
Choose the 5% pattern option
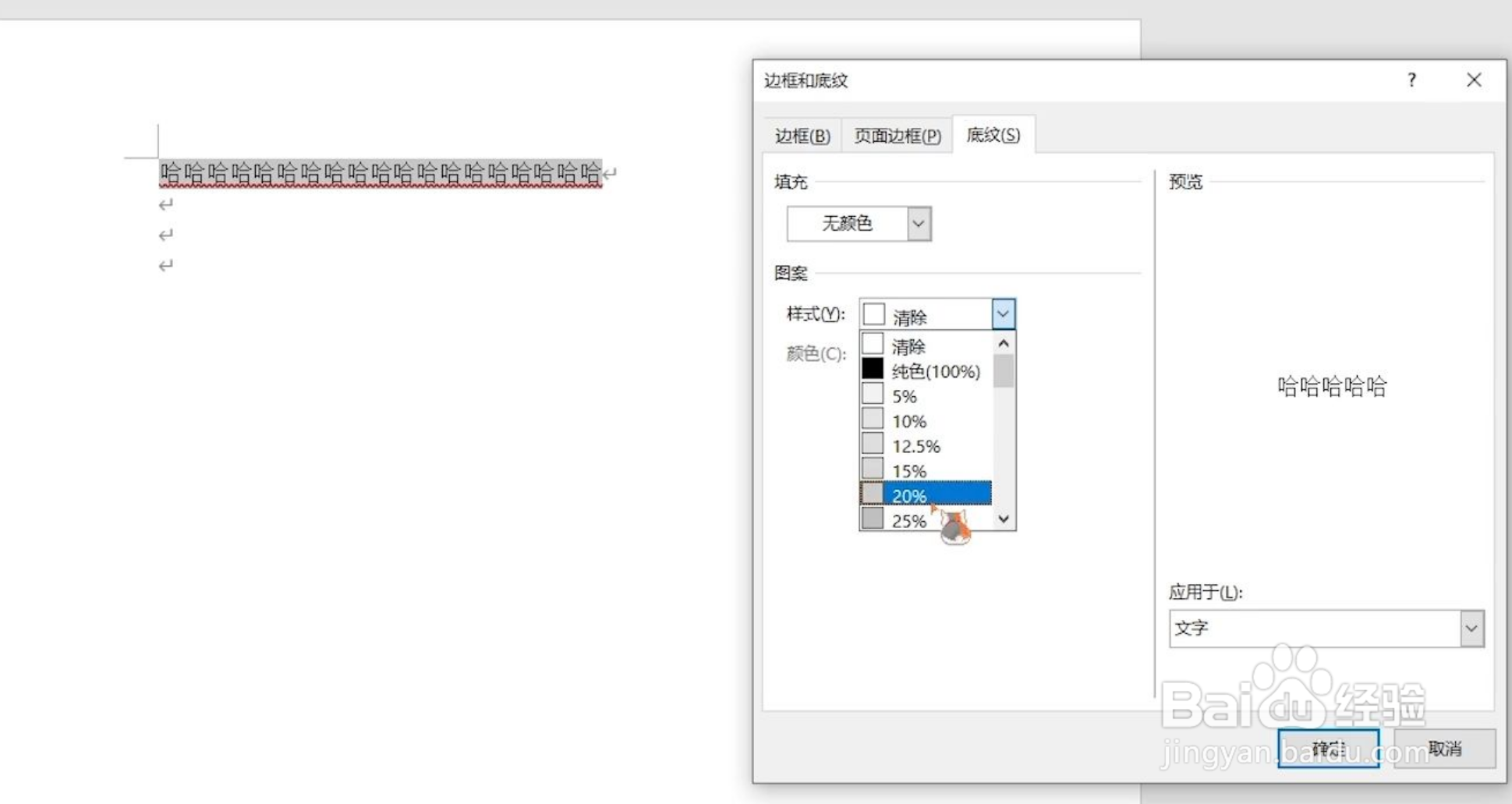(x=926, y=395)
